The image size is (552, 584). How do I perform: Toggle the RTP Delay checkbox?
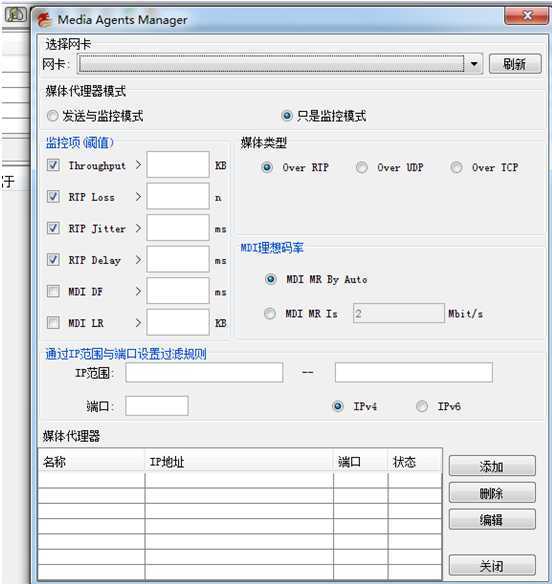(x=53, y=260)
